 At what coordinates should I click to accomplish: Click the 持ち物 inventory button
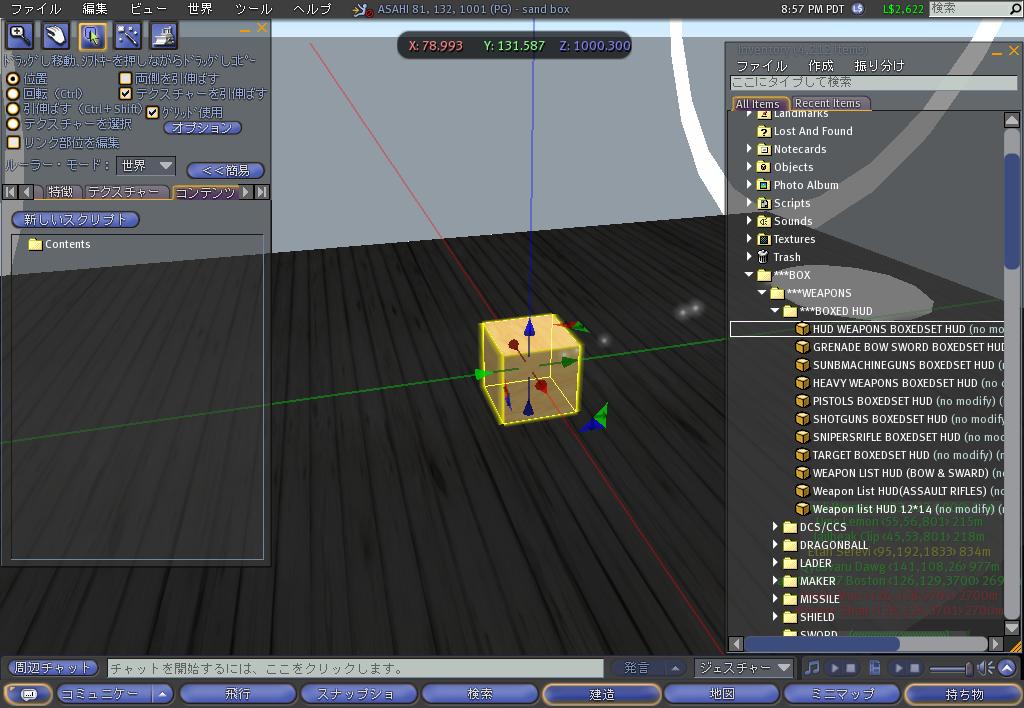(x=964, y=694)
